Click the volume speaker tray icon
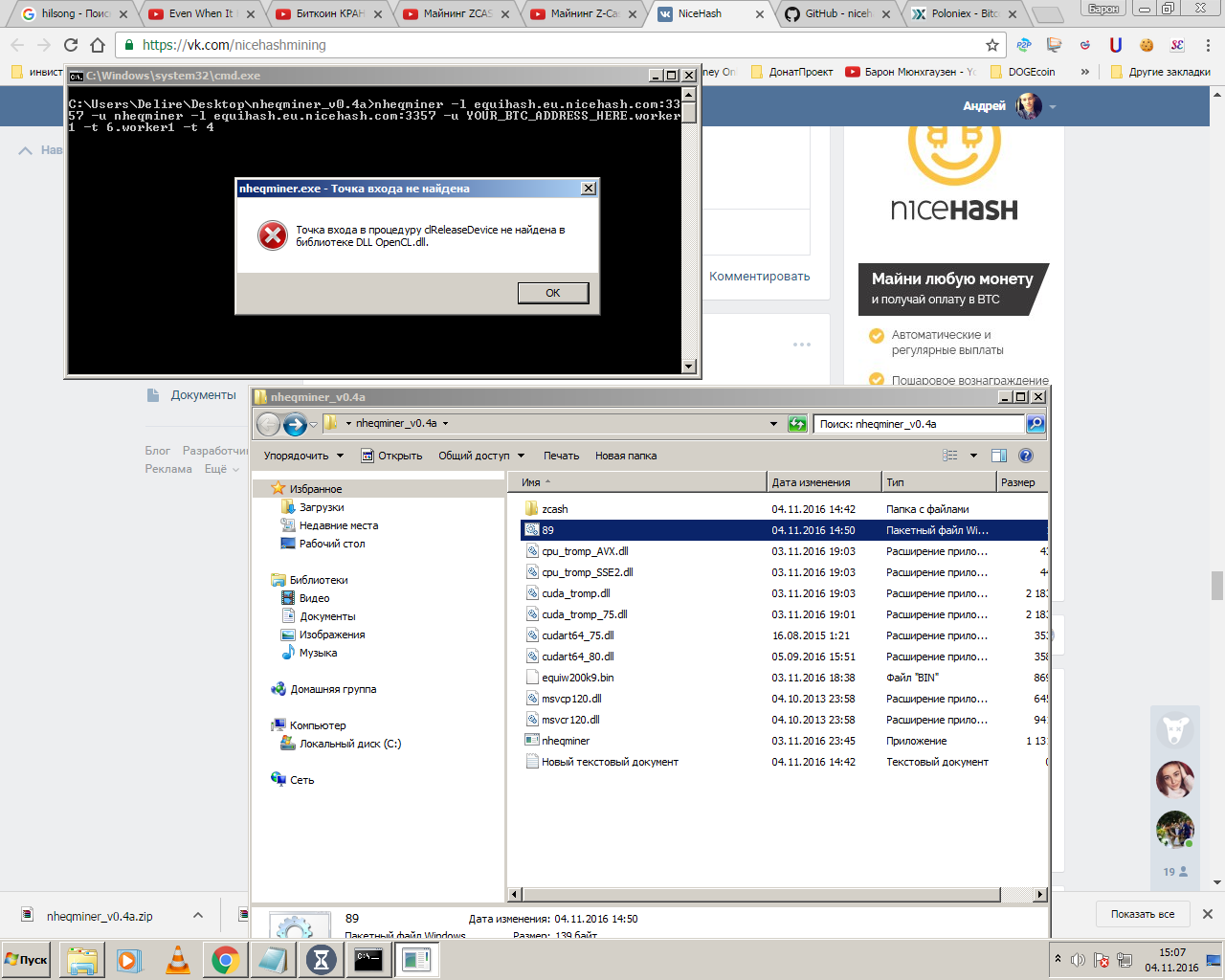Viewport: 1225px width, 980px height. (x=1079, y=960)
